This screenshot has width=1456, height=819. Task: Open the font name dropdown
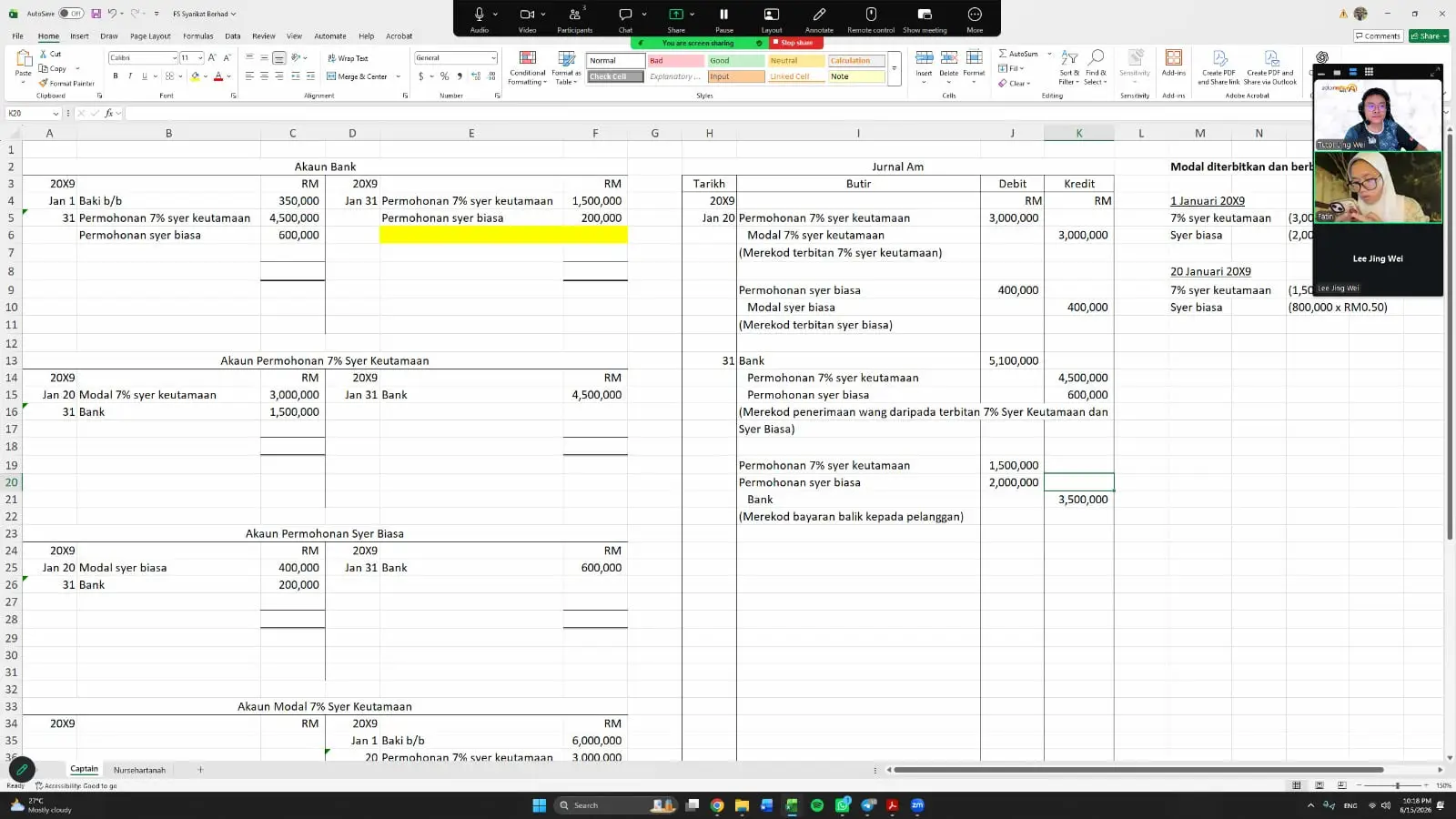(175, 58)
